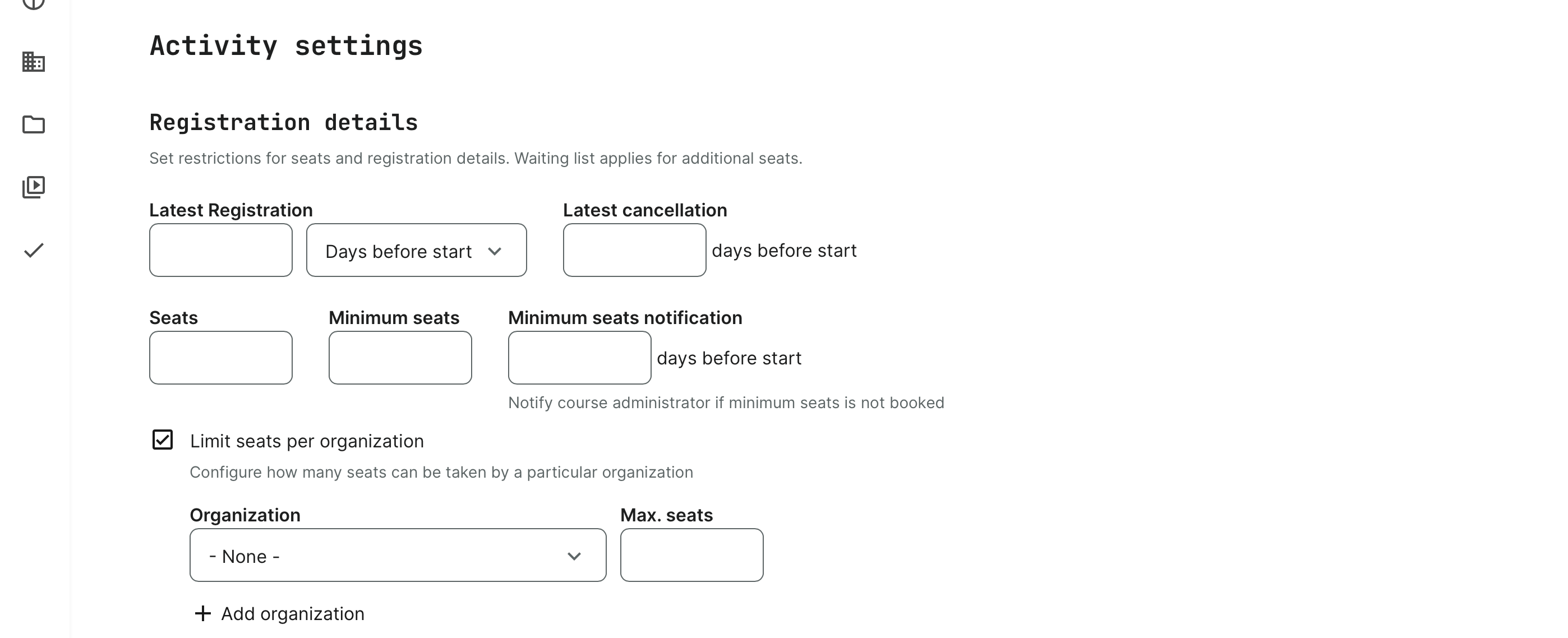Click the plus icon beside Add organization
The image size is (1568, 638).
pos(202,613)
